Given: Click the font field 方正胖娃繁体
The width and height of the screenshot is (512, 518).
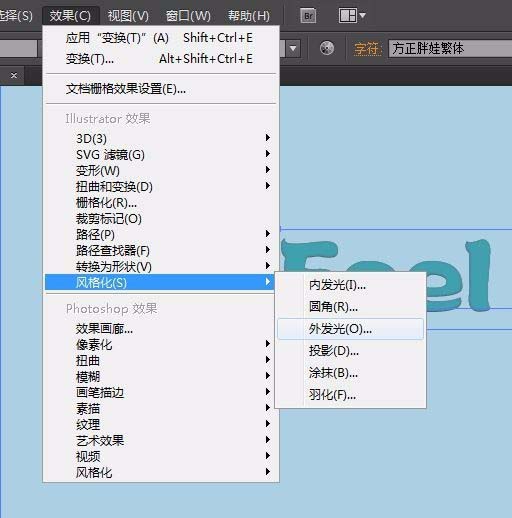Looking at the screenshot, I should (x=450, y=49).
